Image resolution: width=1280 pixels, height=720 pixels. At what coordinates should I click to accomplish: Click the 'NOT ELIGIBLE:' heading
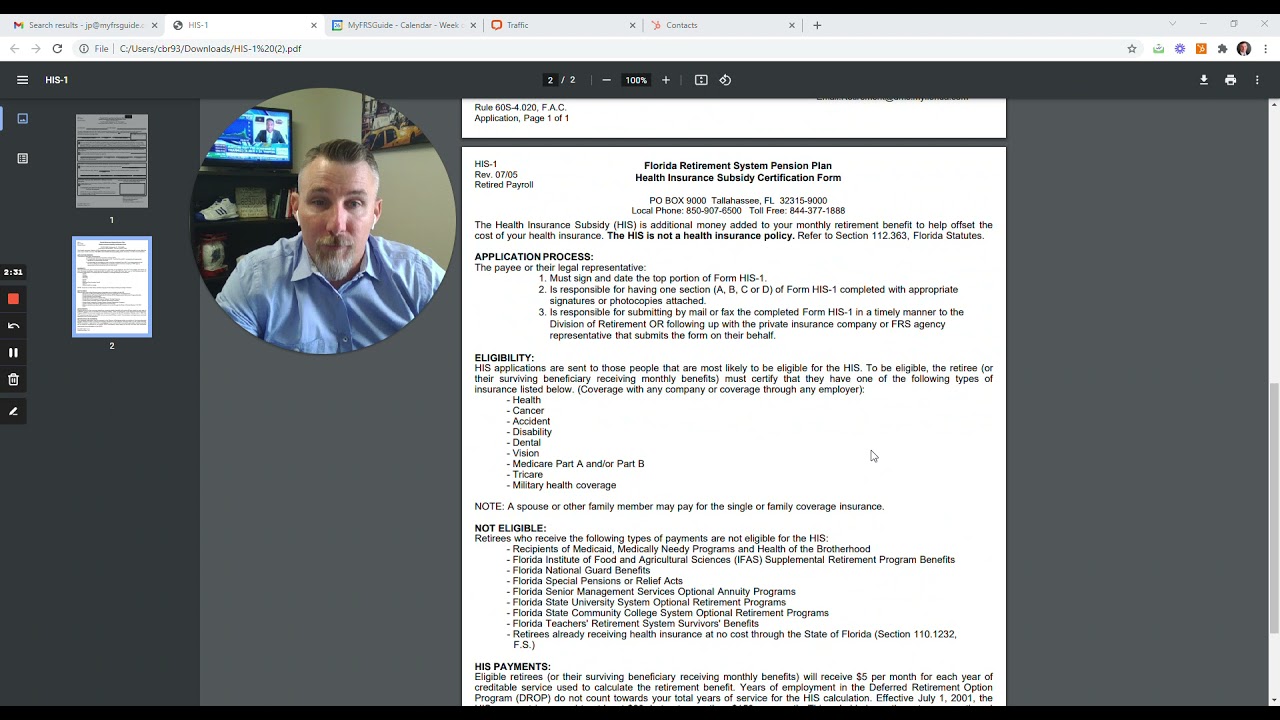coord(510,528)
